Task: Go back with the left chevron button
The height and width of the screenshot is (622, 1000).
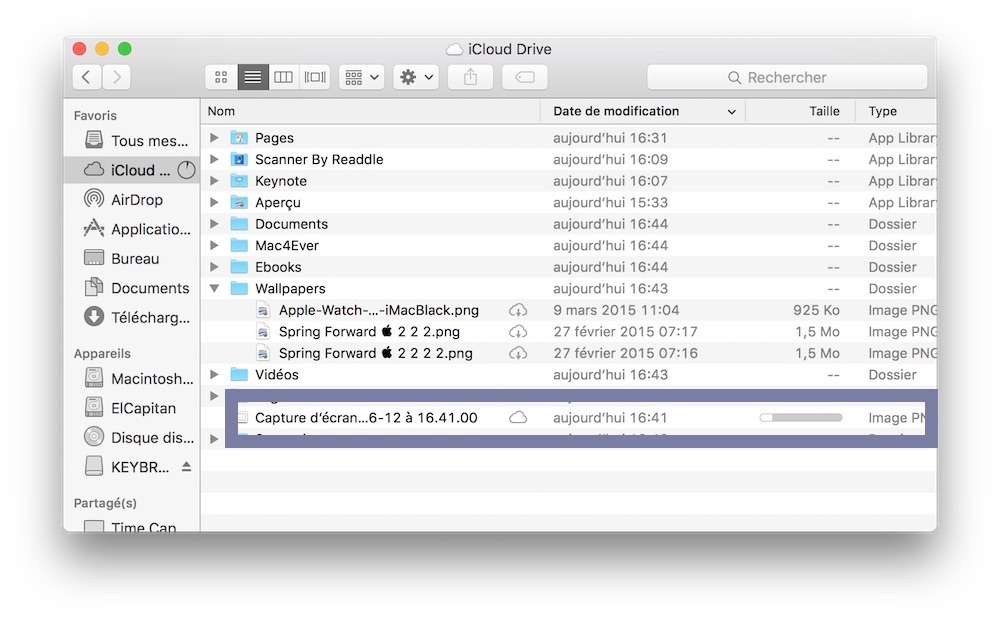Action: [86, 77]
